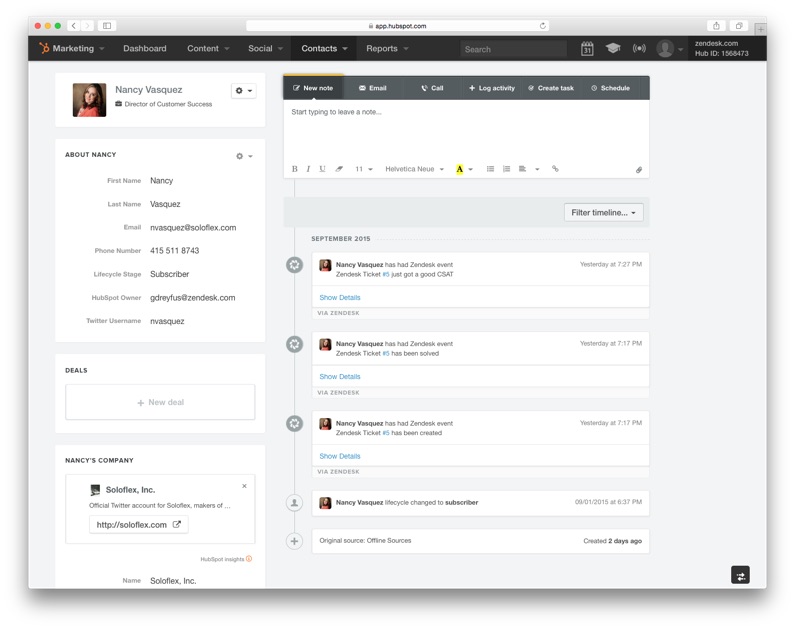This screenshot has height=628, width=794.
Task: Open the Filter timeline dropdown
Action: coord(604,213)
